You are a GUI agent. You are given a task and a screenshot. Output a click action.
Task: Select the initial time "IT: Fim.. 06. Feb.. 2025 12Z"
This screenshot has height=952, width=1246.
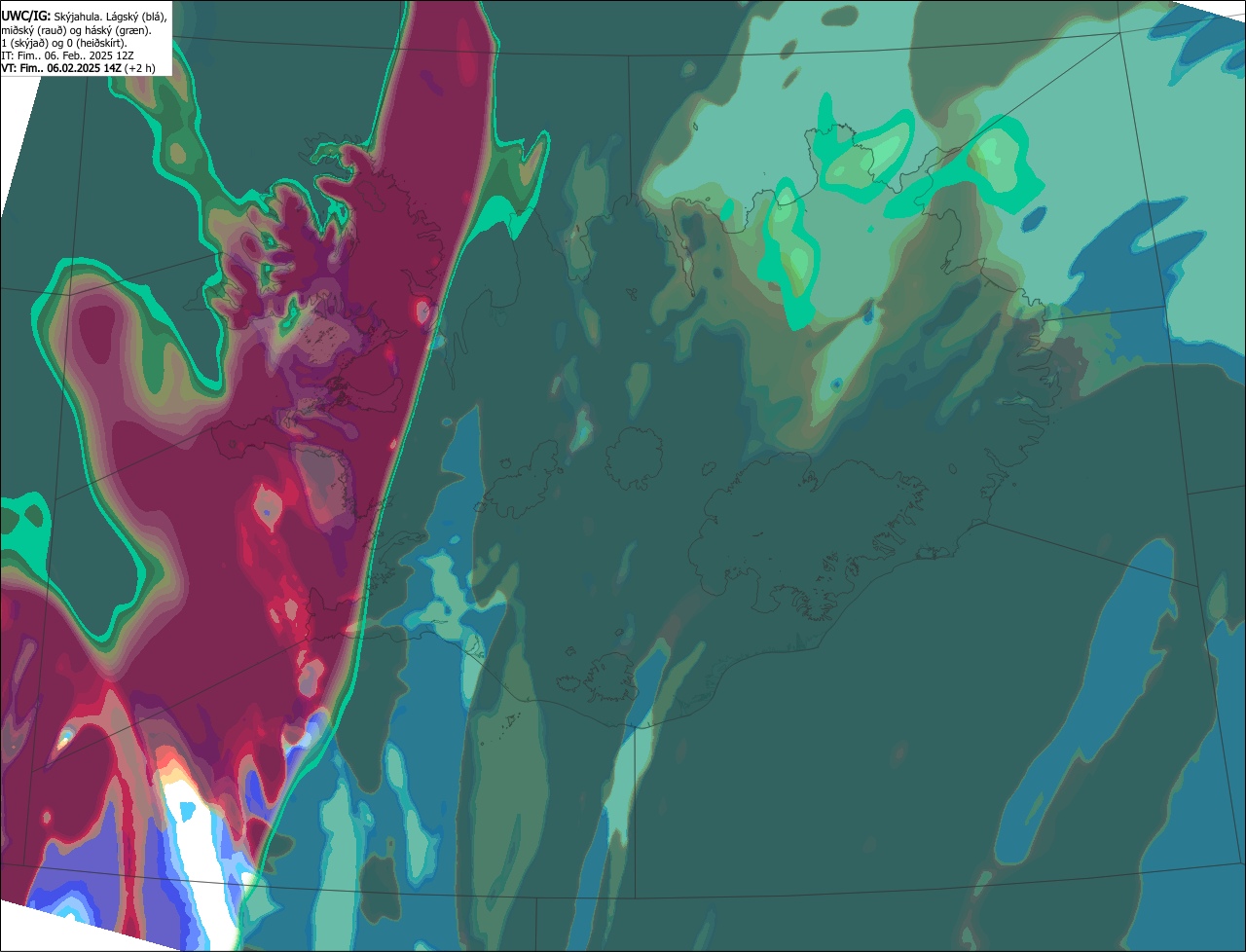click(68, 55)
